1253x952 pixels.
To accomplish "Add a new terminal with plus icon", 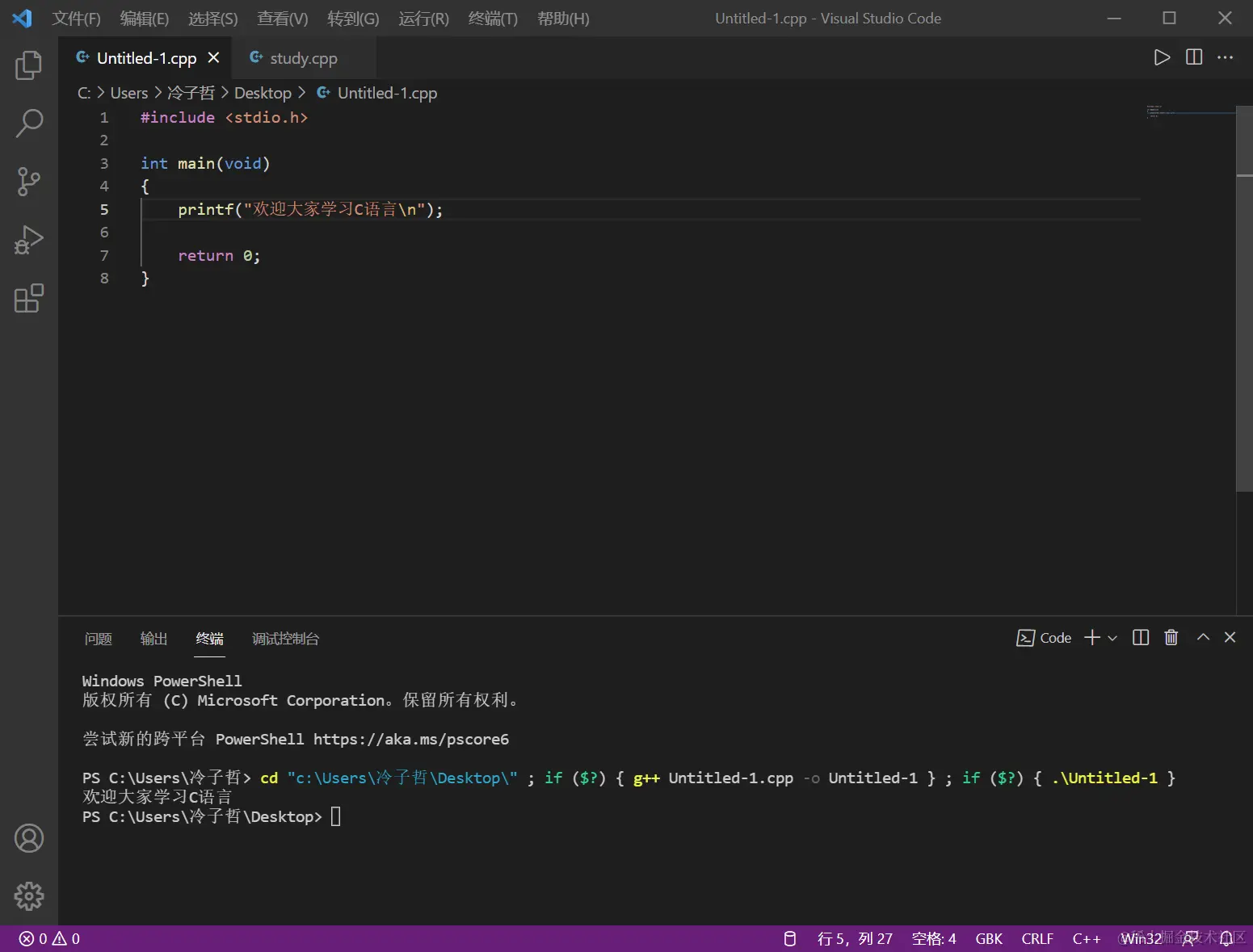I will click(x=1092, y=638).
